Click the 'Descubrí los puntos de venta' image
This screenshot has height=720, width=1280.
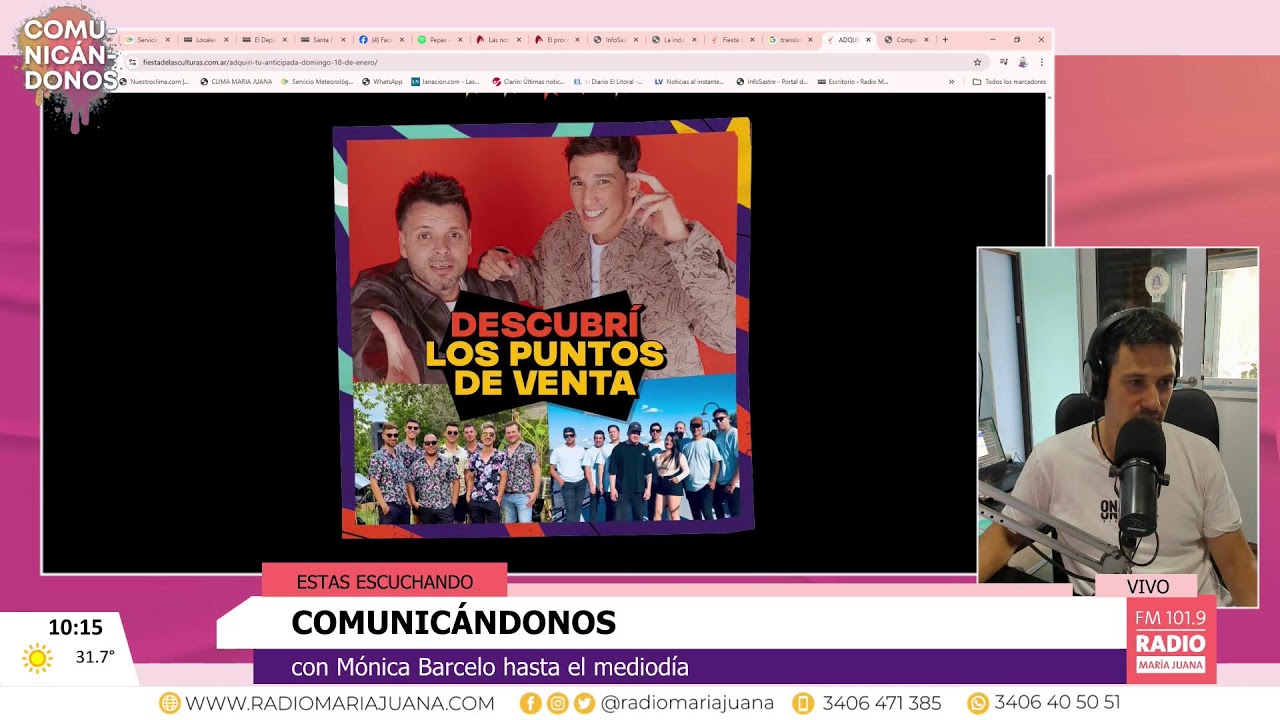point(543,328)
